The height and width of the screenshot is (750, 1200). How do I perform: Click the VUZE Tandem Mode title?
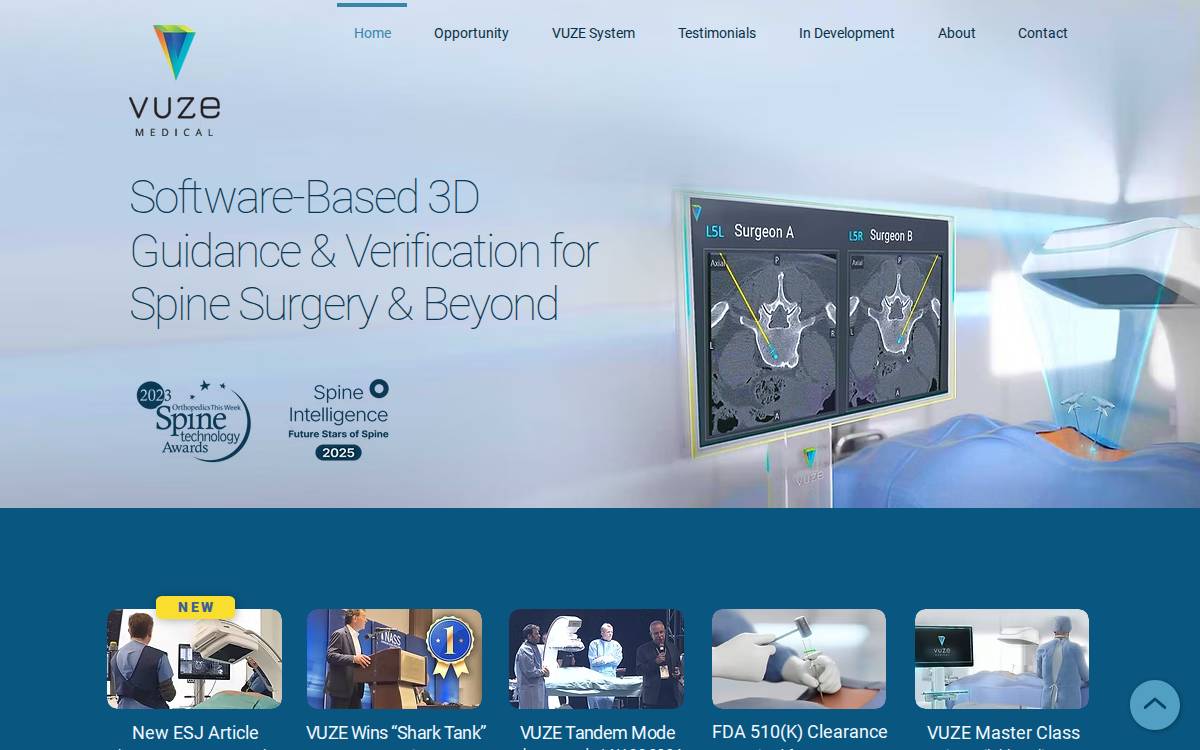pos(598,733)
